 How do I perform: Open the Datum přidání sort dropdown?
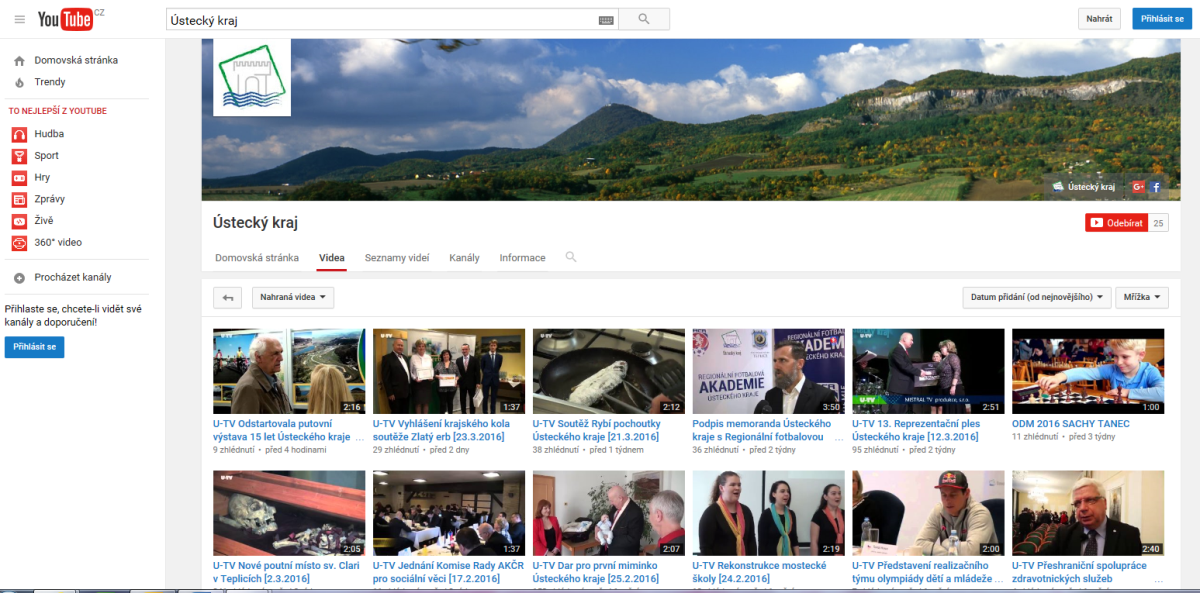pyautogui.click(x=1037, y=297)
